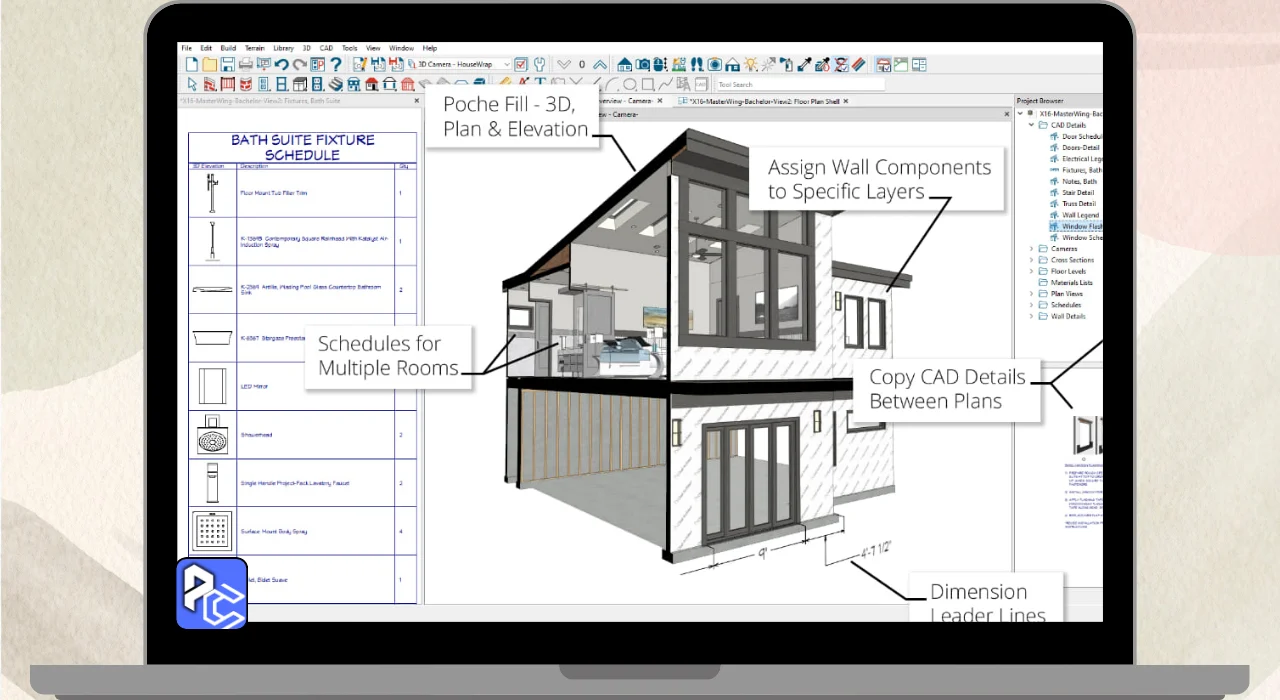Screen dimensions: 1280x700
Task: Go up one floor with up chevron
Action: tap(600, 64)
